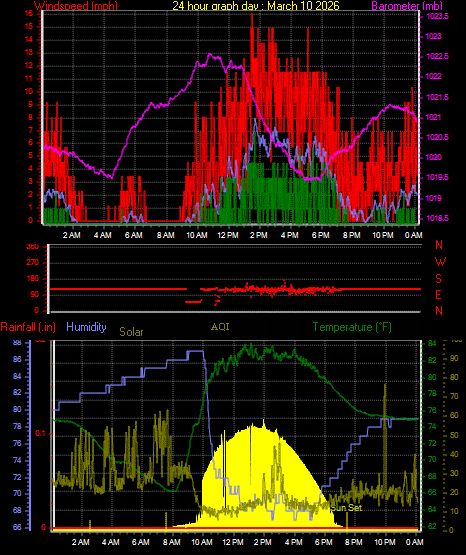Click the 'E' compass label
Image resolution: width=466 pixels, height=555 pixels.
(x=438, y=294)
